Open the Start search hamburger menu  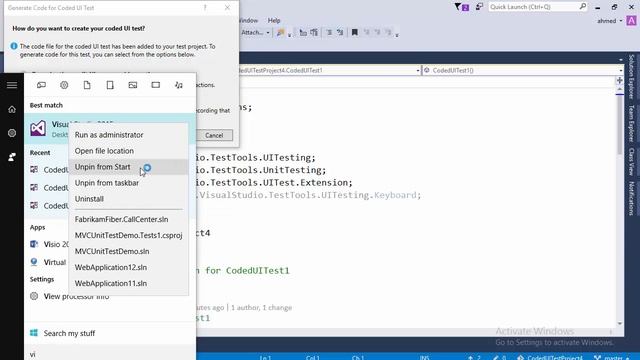click(x=12, y=85)
